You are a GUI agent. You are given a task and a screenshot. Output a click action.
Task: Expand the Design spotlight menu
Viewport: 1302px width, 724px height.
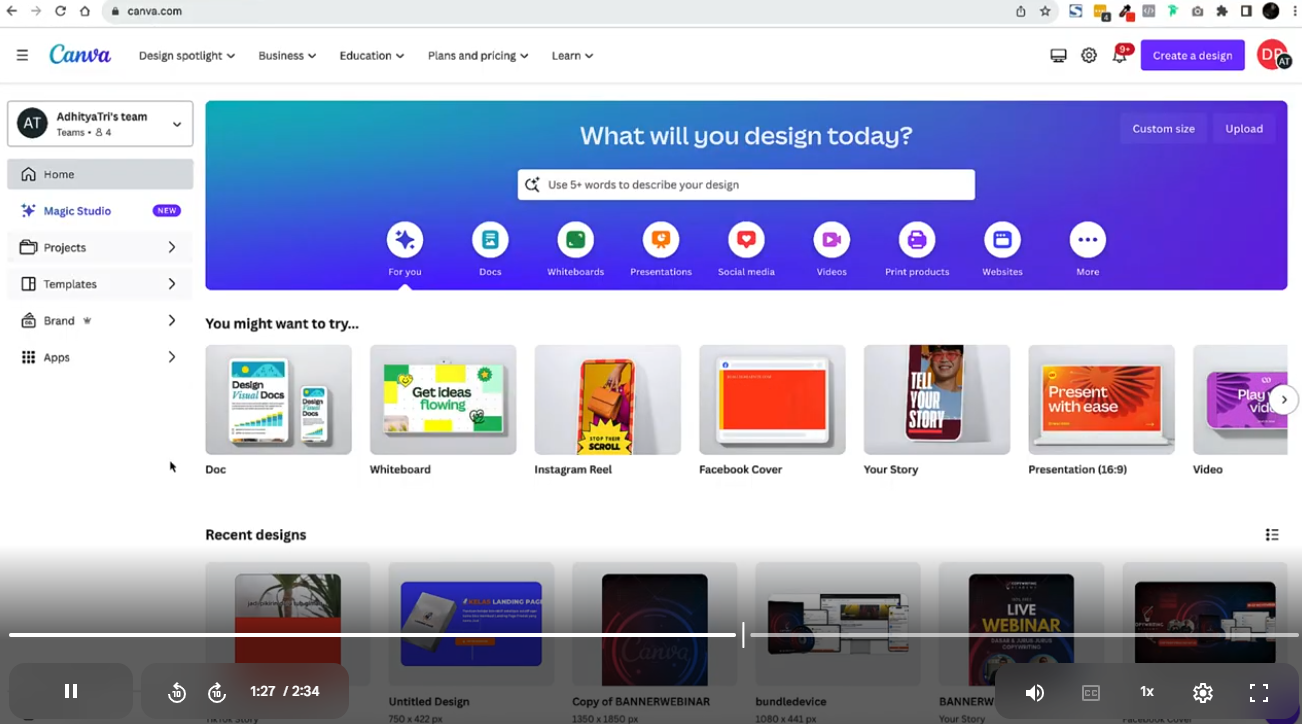point(187,56)
